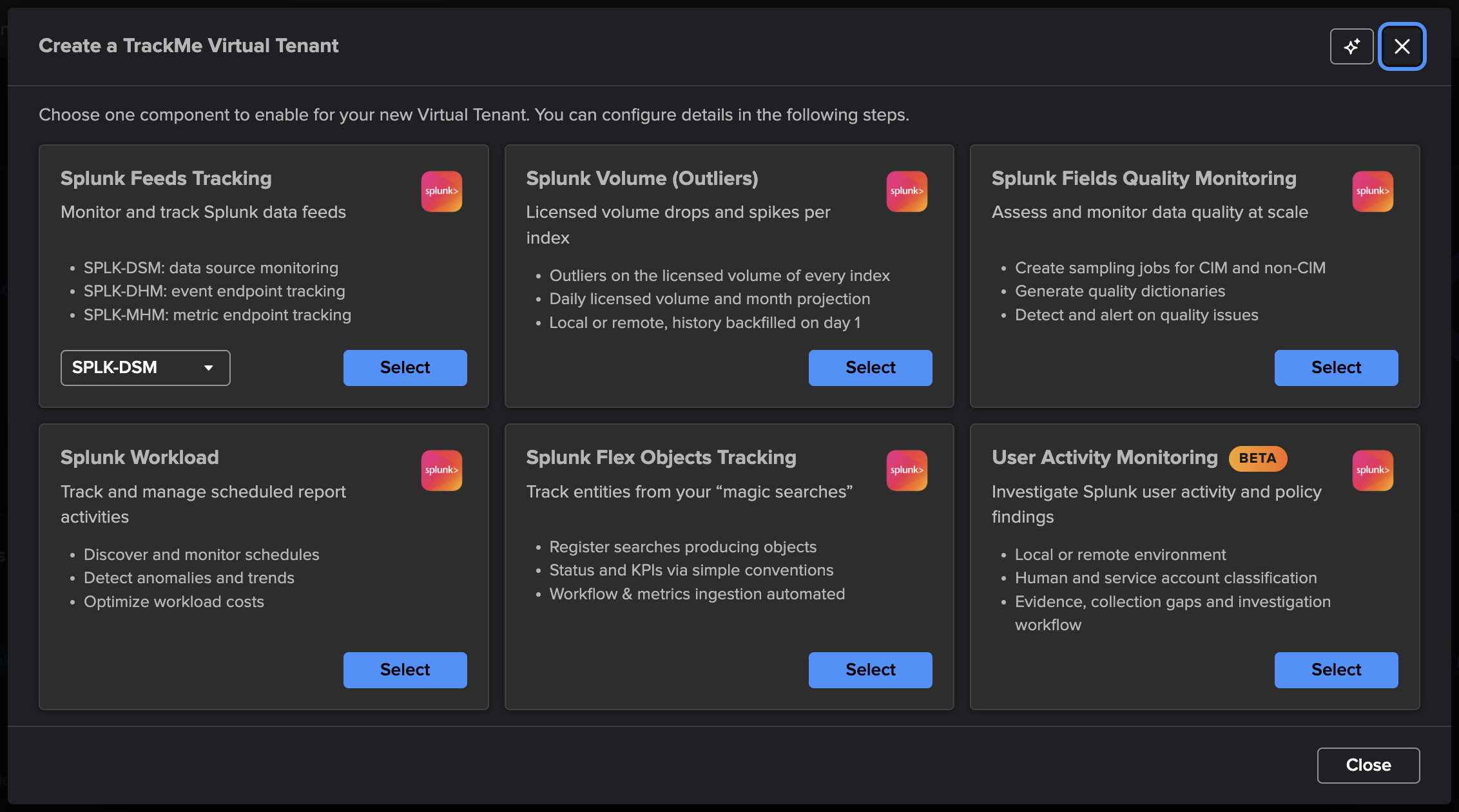Click 'Local or remote, history backfilled on day 1'

pyautogui.click(x=704, y=323)
